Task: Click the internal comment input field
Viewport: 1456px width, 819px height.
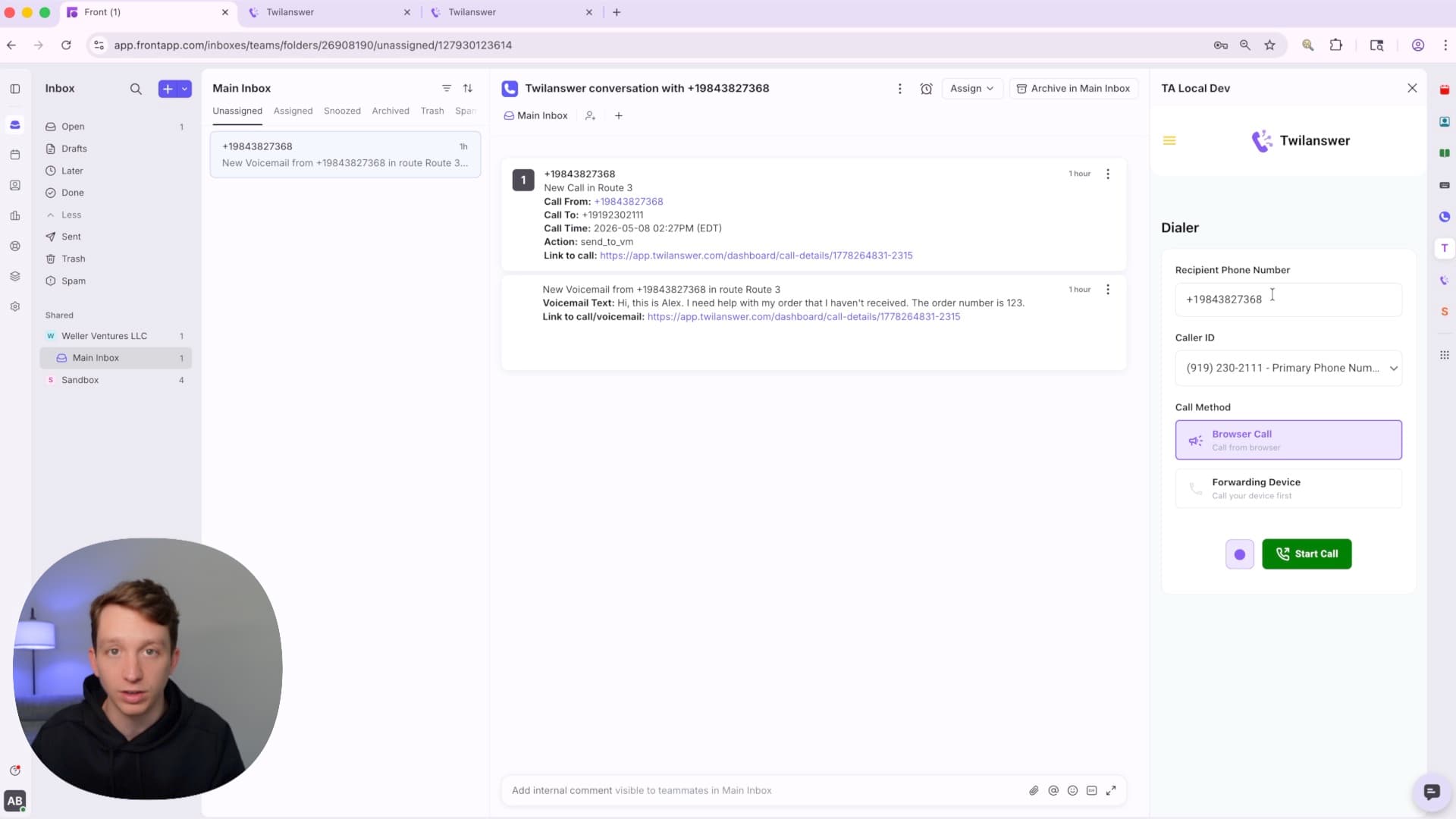Action: [x=762, y=791]
